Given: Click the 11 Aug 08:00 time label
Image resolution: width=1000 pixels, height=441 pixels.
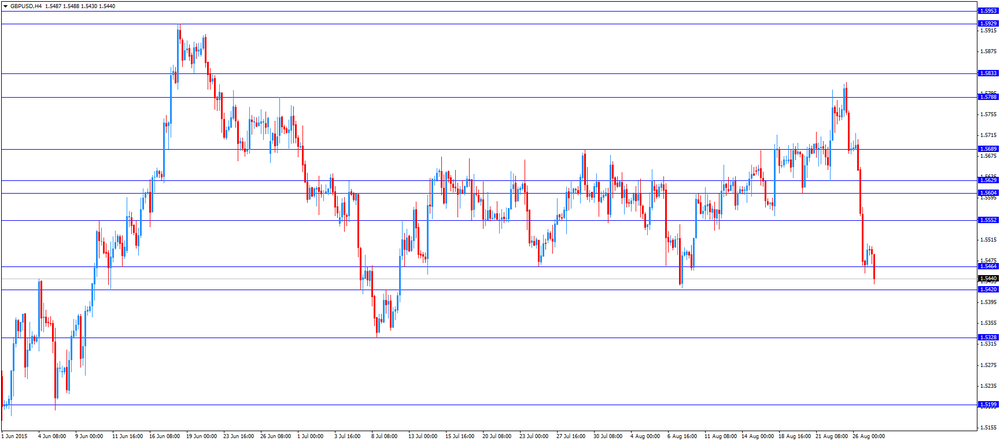Looking at the screenshot, I should pyautogui.click(x=719, y=437).
